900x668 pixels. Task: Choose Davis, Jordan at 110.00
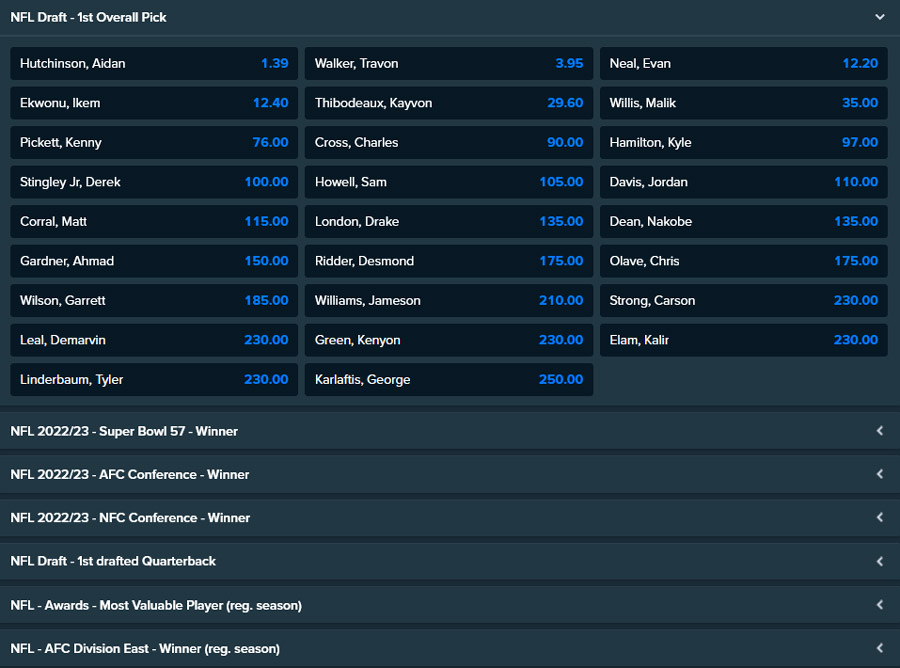(x=744, y=182)
